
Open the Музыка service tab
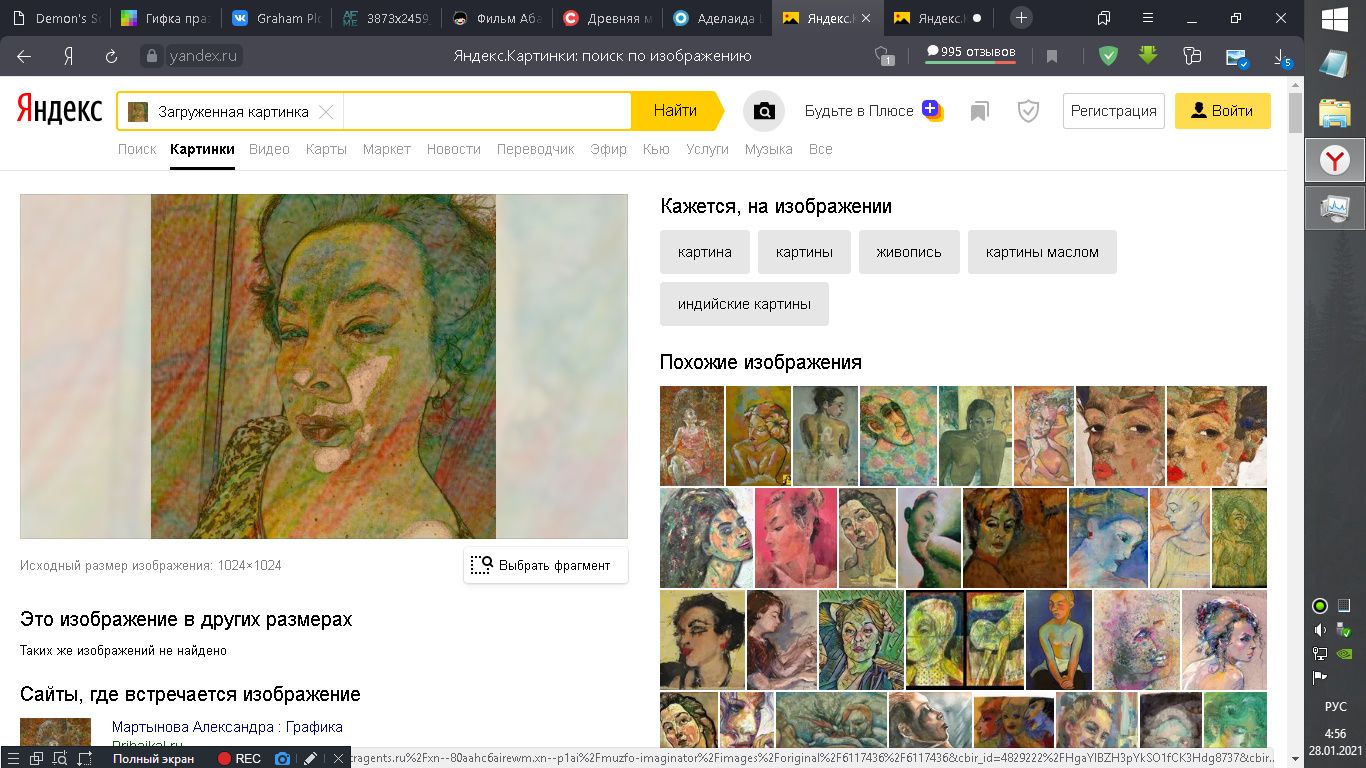(x=769, y=149)
